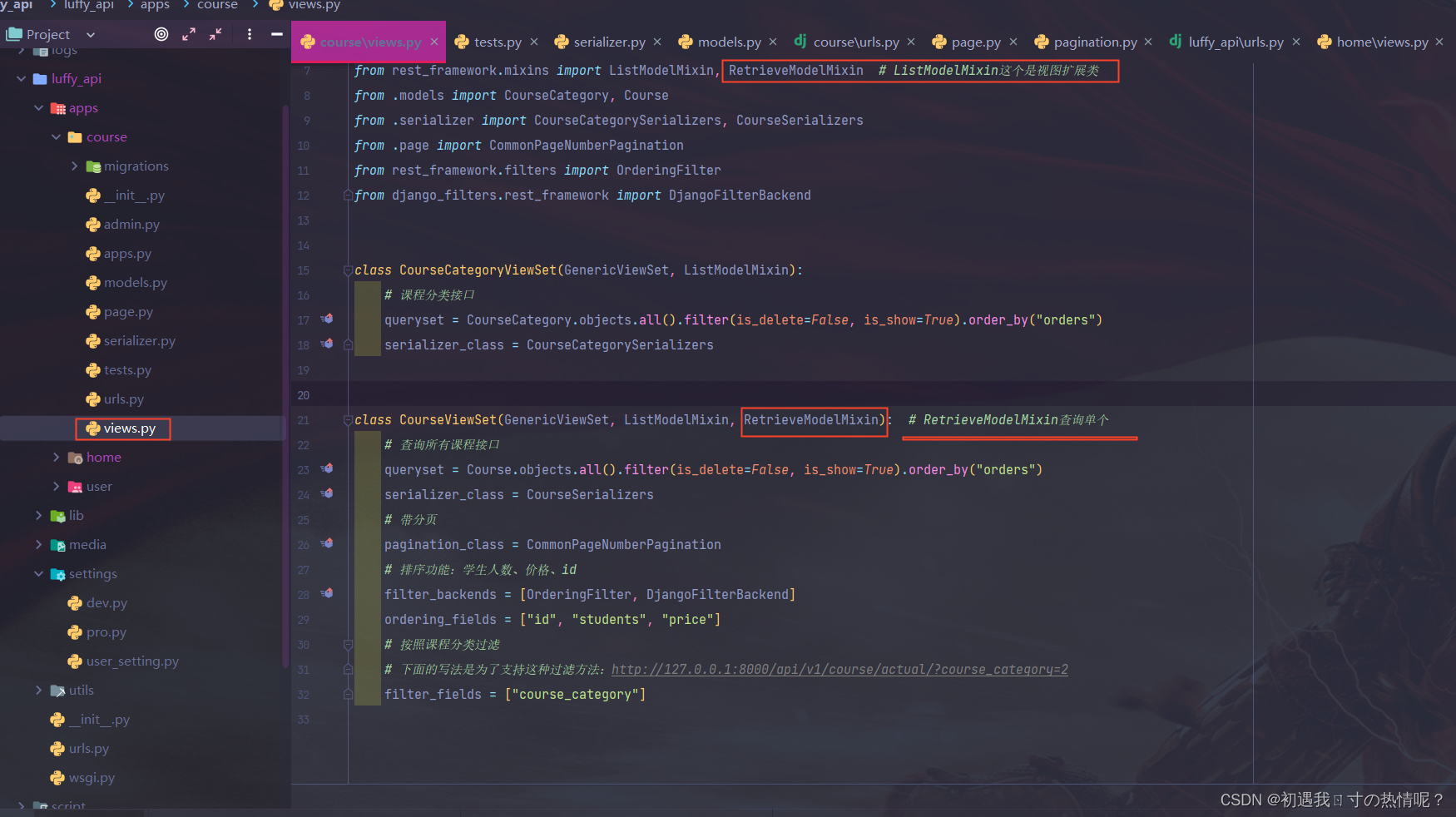Click the course breadcrumb in the navigation bar
Image resolution: width=1456 pixels, height=817 pixels.
(217, 5)
